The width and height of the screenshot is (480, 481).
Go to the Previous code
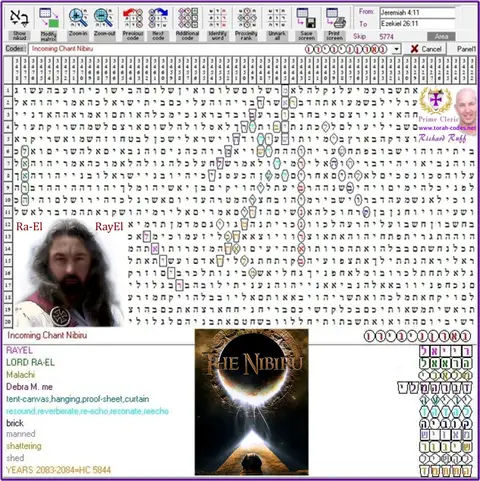[133, 24]
